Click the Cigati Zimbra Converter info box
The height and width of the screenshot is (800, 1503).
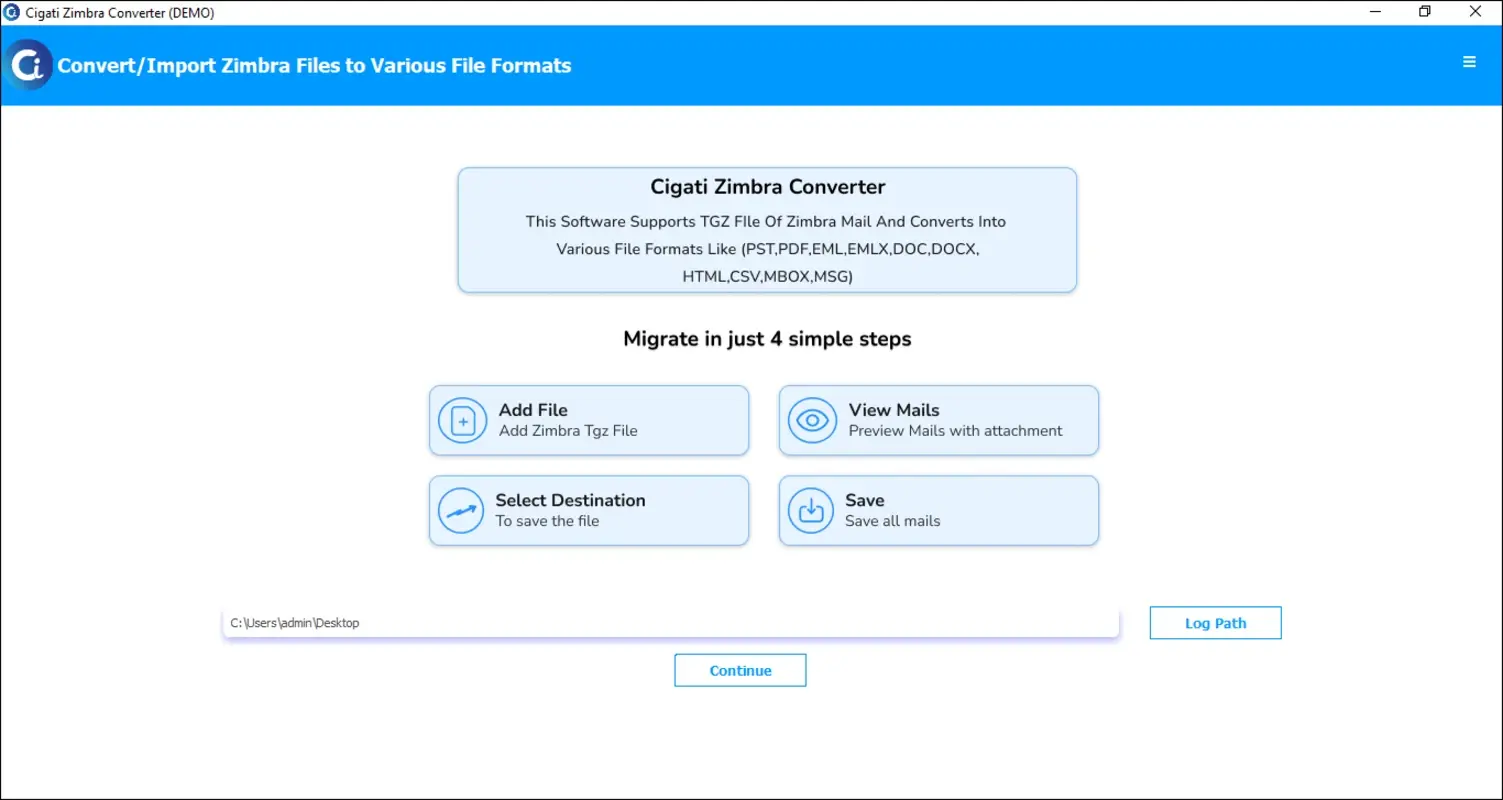pos(767,230)
